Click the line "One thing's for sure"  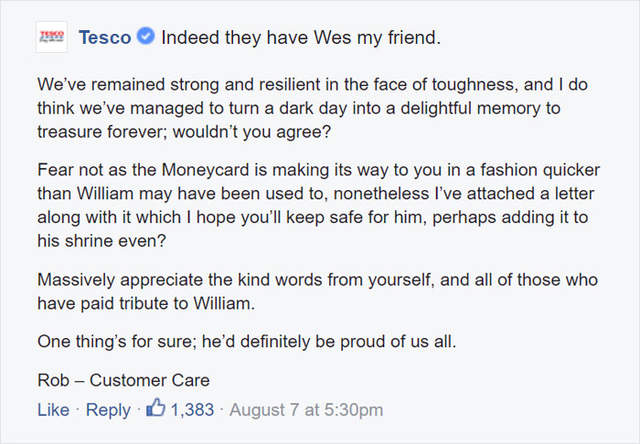246,341
